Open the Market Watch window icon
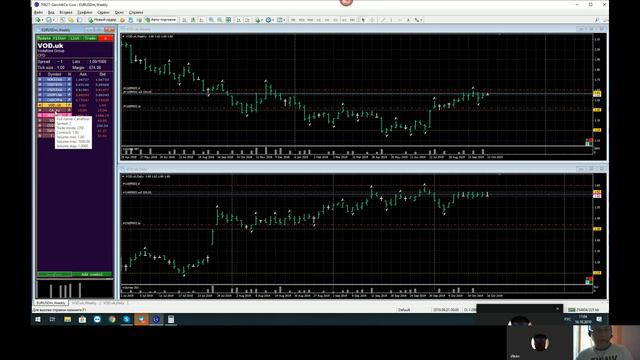This screenshot has height=360, width=640. (x=62, y=20)
